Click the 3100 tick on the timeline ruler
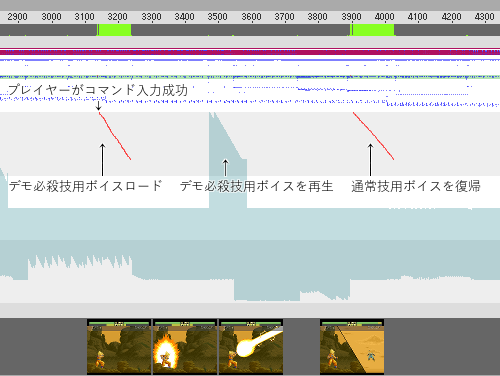 coord(84,17)
